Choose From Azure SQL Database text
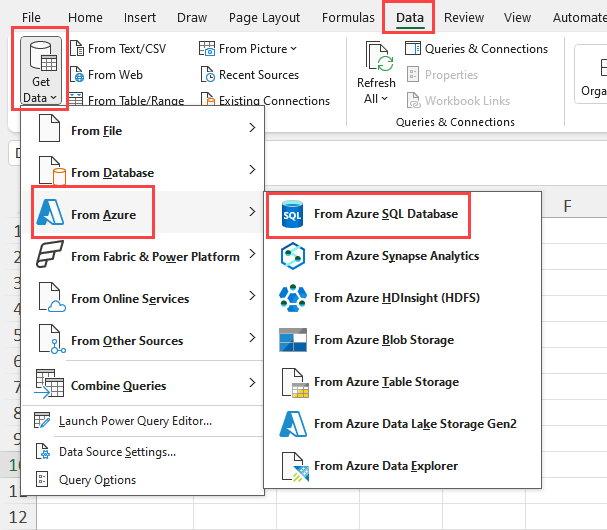 click(x=386, y=214)
